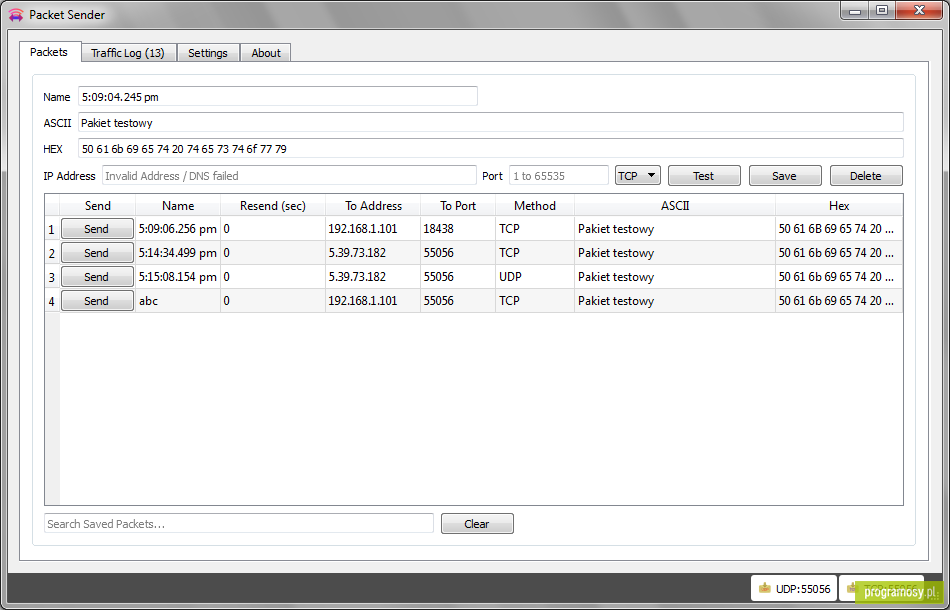950x610 pixels.
Task: Click the Delete button
Action: pos(866,176)
